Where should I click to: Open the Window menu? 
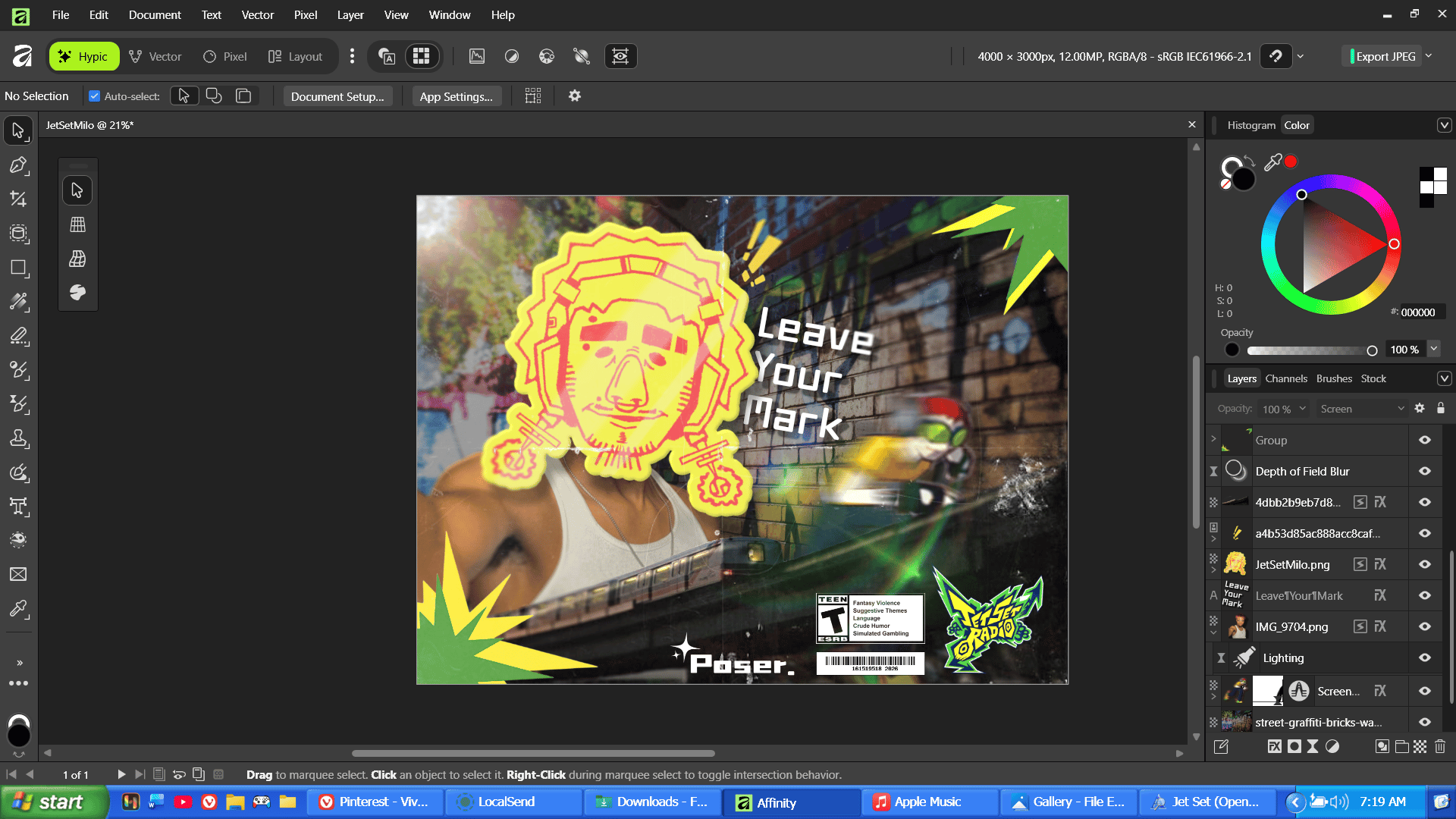pos(450,15)
